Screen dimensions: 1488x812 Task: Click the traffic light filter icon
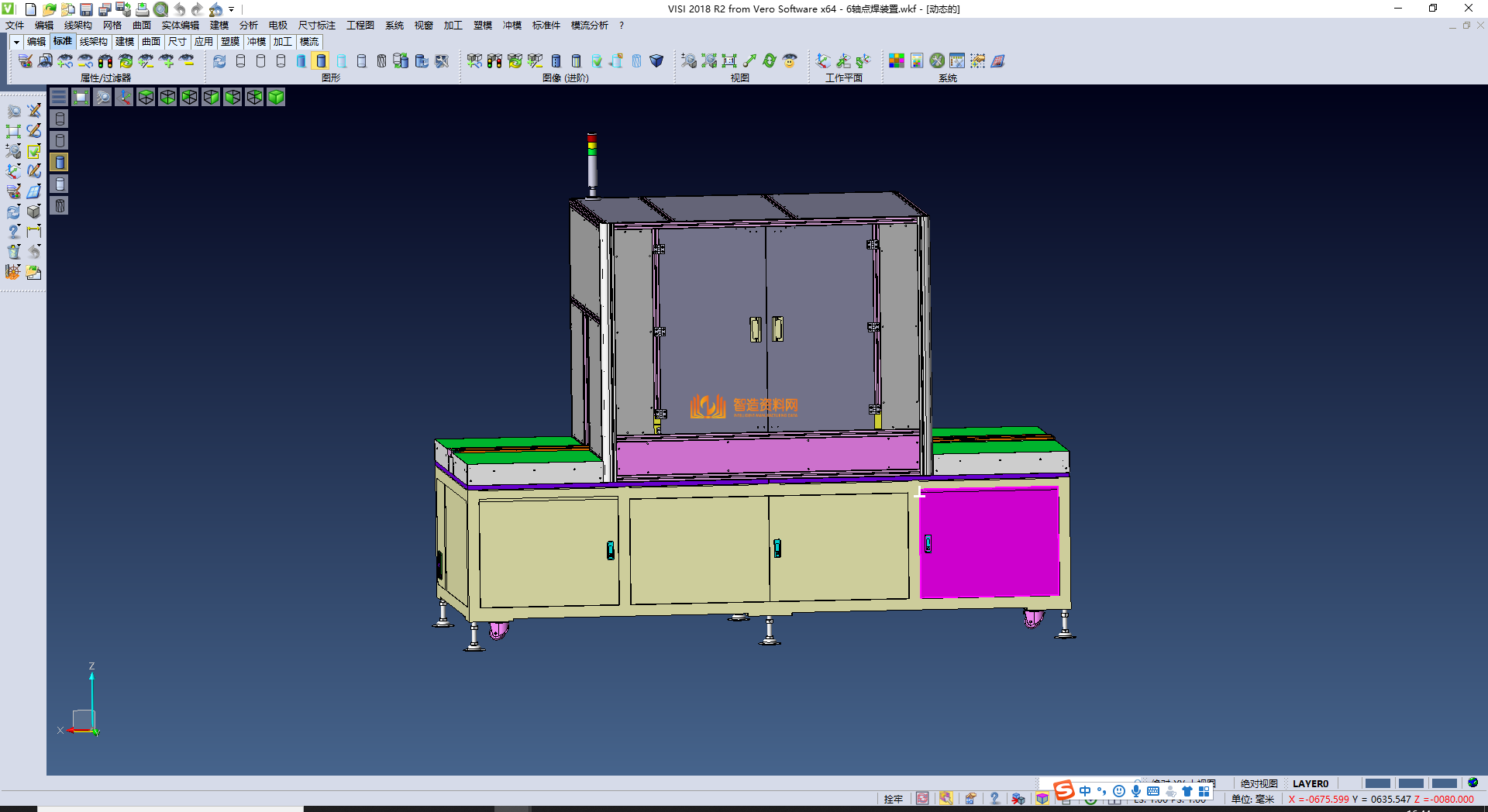click(105, 61)
